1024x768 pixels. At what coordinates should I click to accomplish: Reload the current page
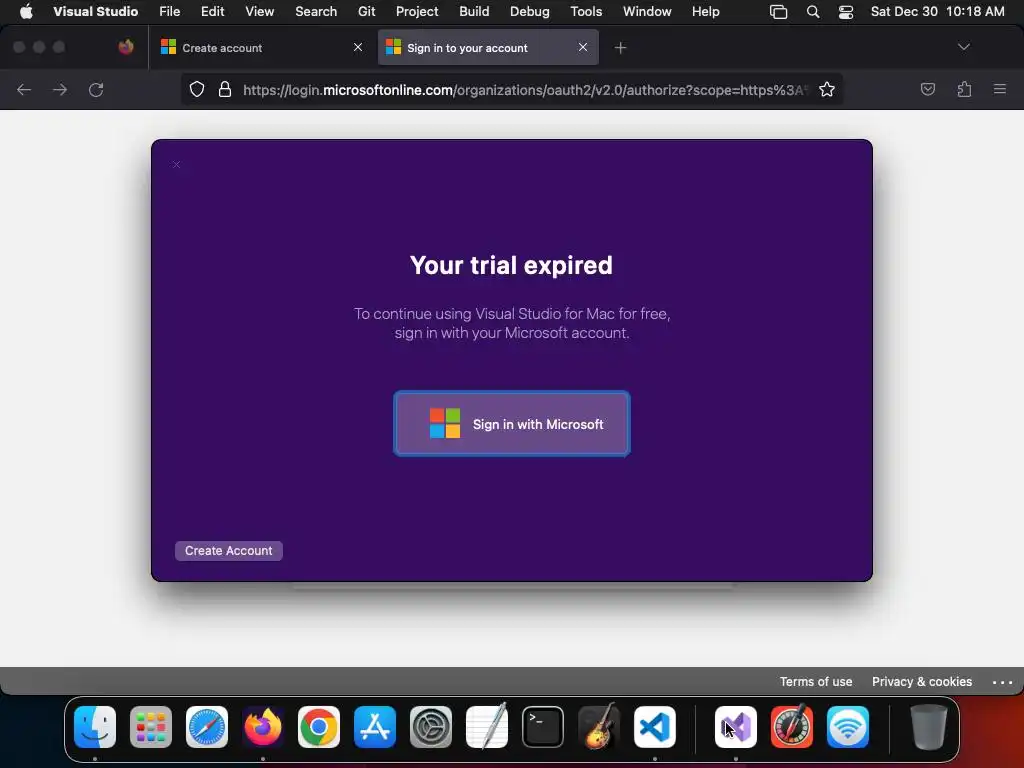point(96,89)
